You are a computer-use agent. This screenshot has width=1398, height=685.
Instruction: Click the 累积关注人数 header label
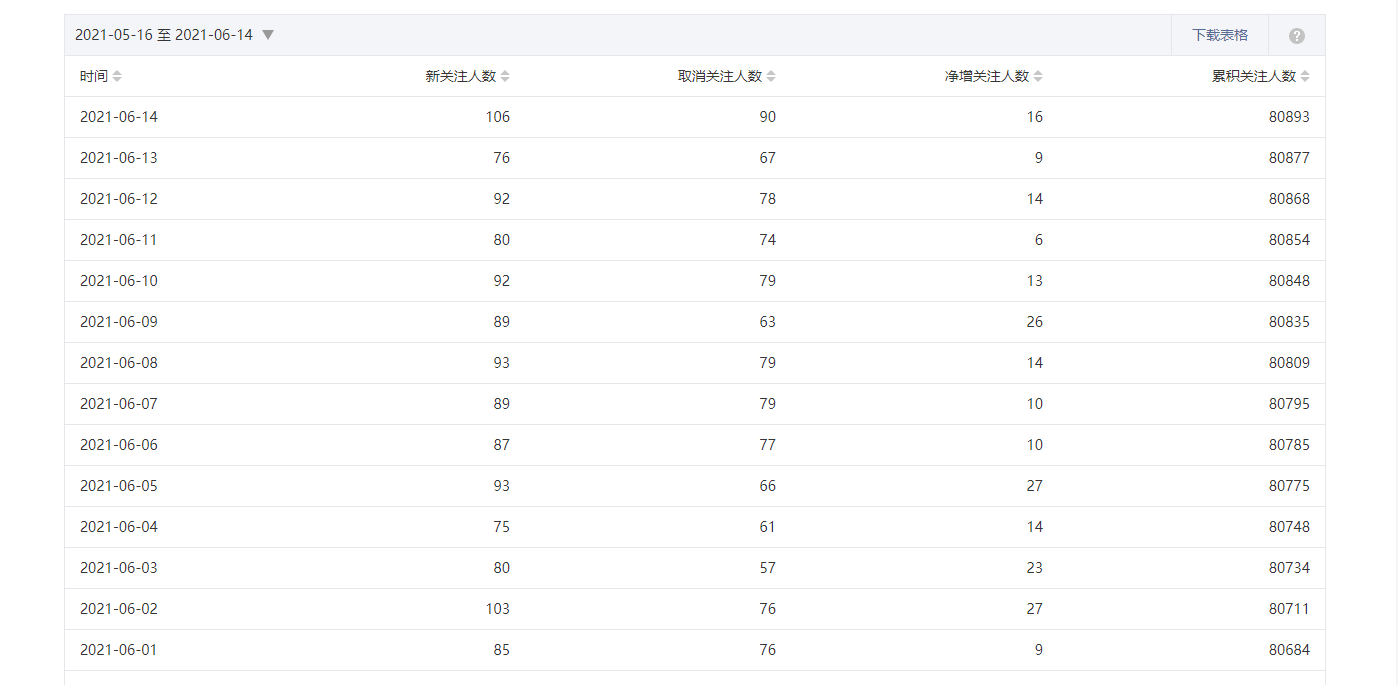coord(1254,77)
